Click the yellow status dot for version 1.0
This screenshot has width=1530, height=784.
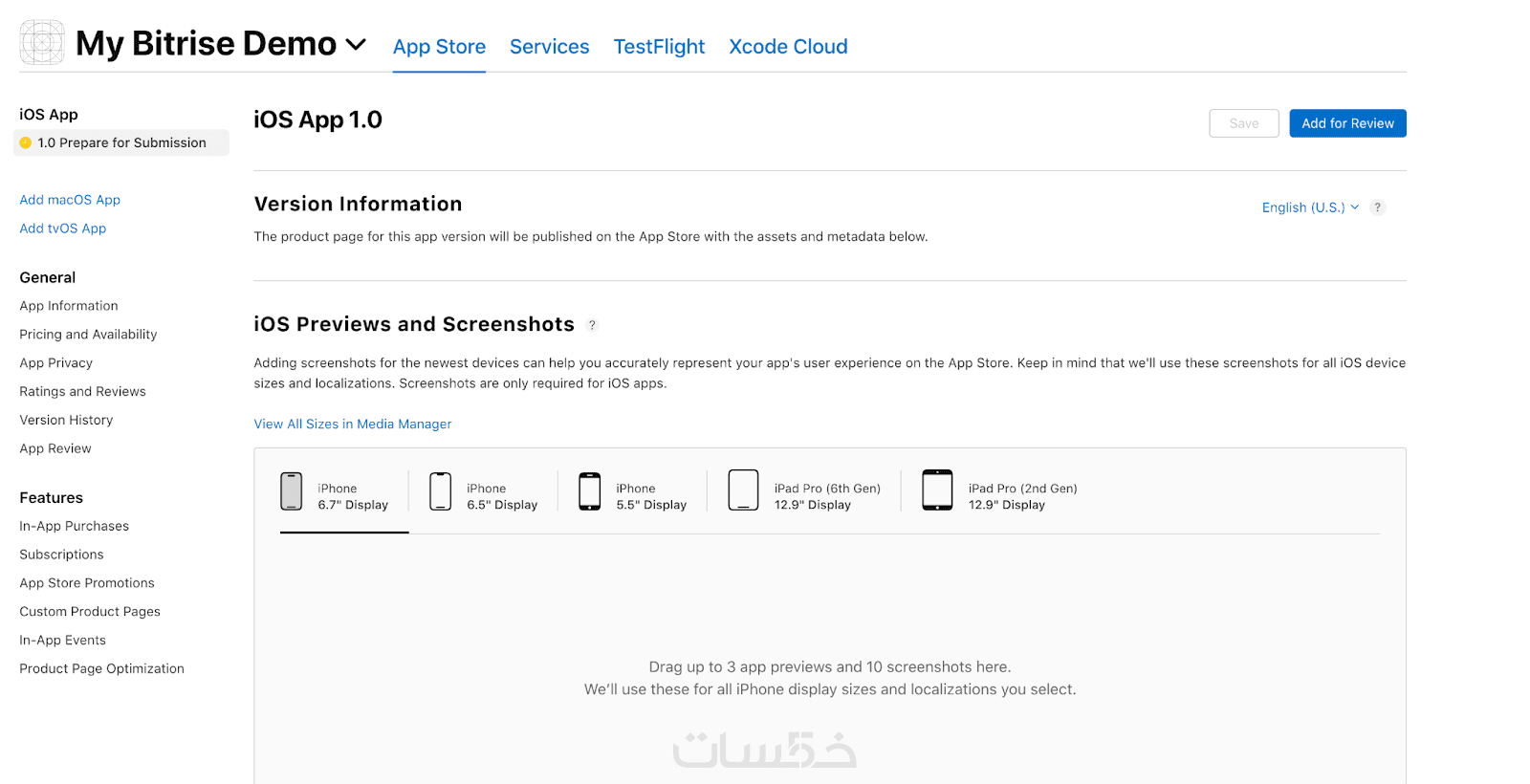(26, 143)
